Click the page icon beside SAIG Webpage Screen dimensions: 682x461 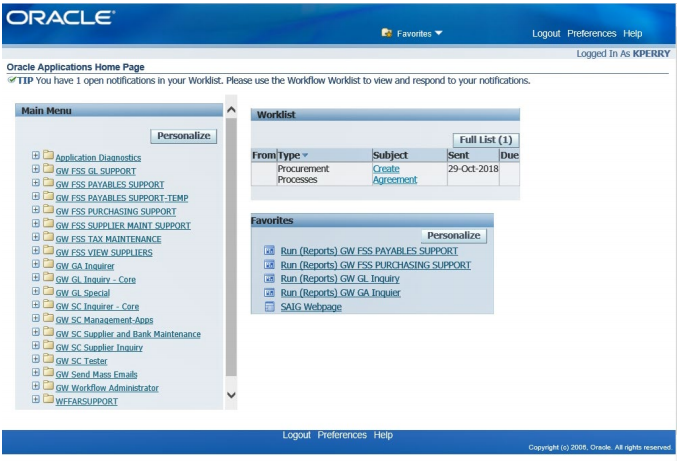[x=270, y=307]
